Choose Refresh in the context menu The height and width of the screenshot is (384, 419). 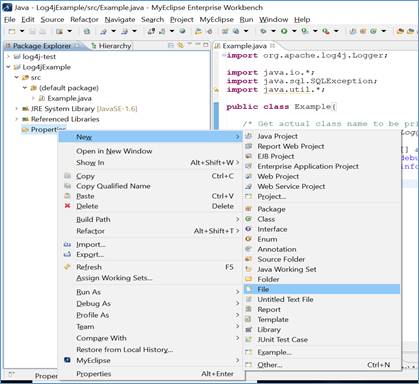tap(152, 267)
